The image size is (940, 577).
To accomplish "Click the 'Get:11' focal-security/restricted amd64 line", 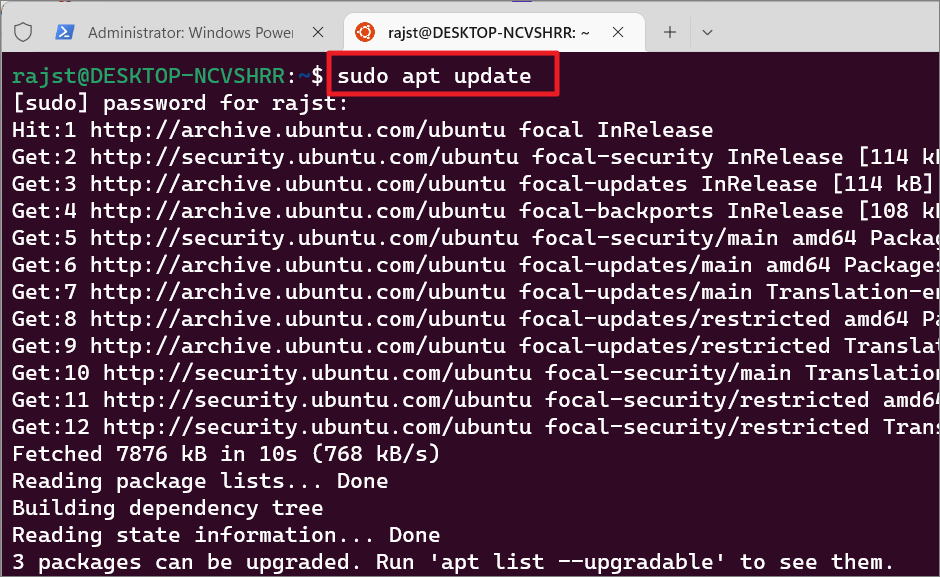I will pyautogui.click(x=475, y=400).
